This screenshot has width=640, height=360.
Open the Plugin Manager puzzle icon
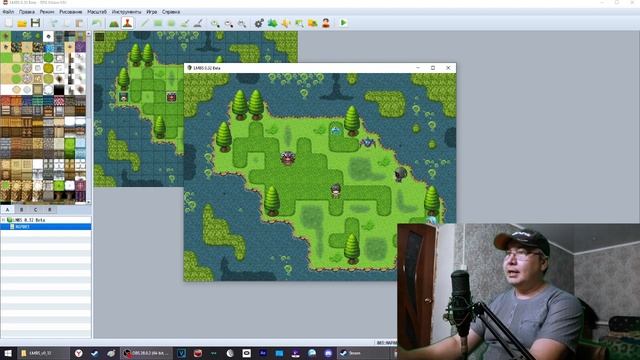[272, 23]
